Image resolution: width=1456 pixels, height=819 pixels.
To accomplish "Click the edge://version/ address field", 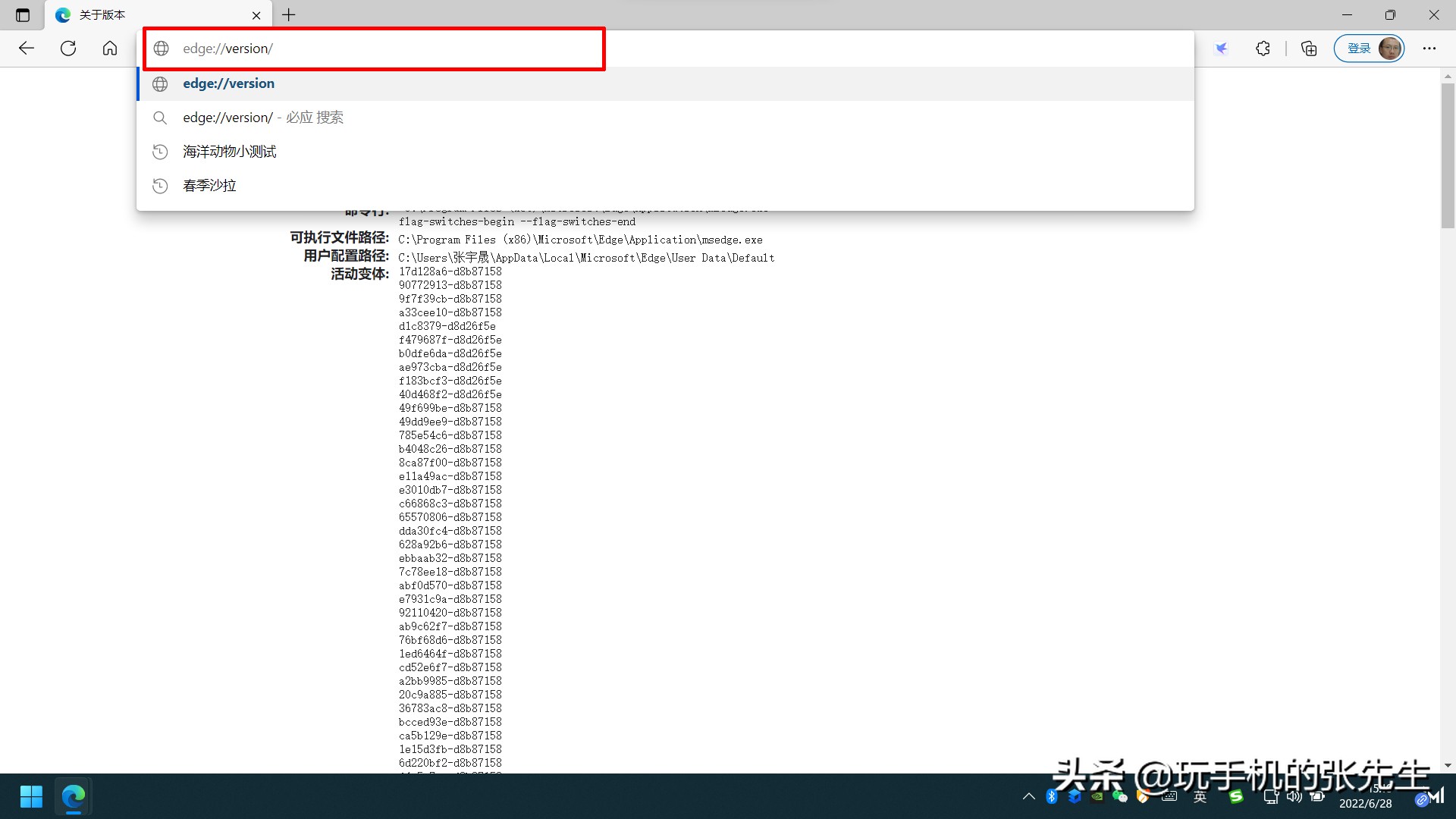I will [x=379, y=49].
